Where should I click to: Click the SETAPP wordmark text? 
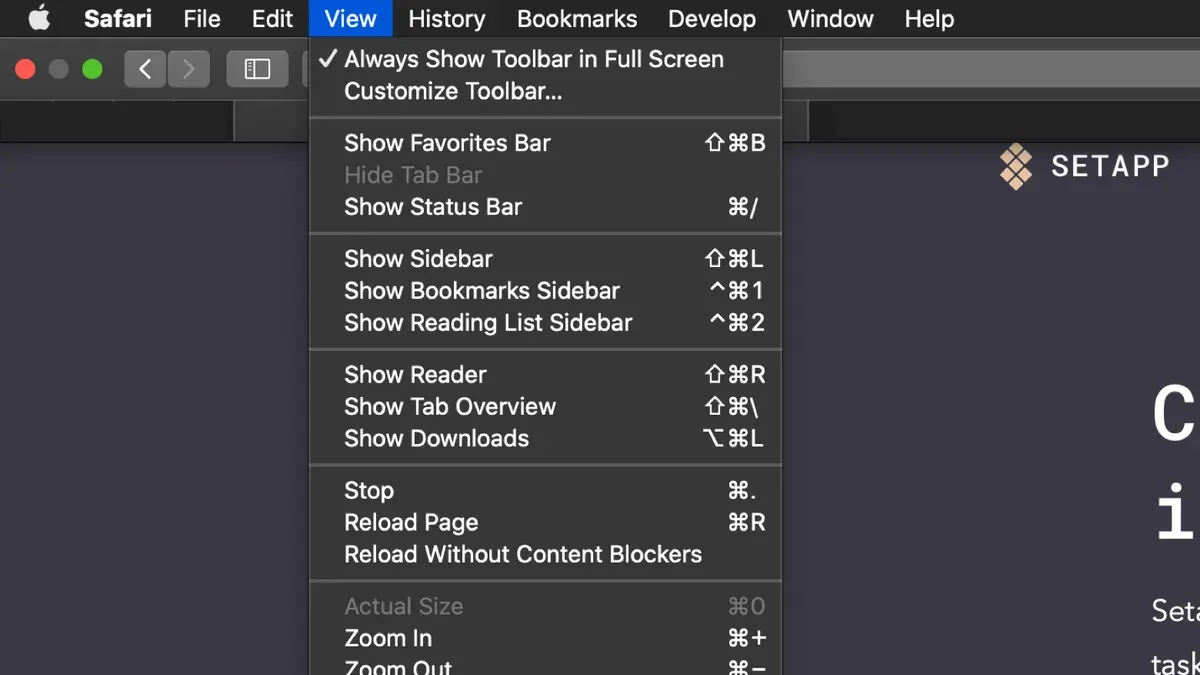pyautogui.click(x=1110, y=166)
